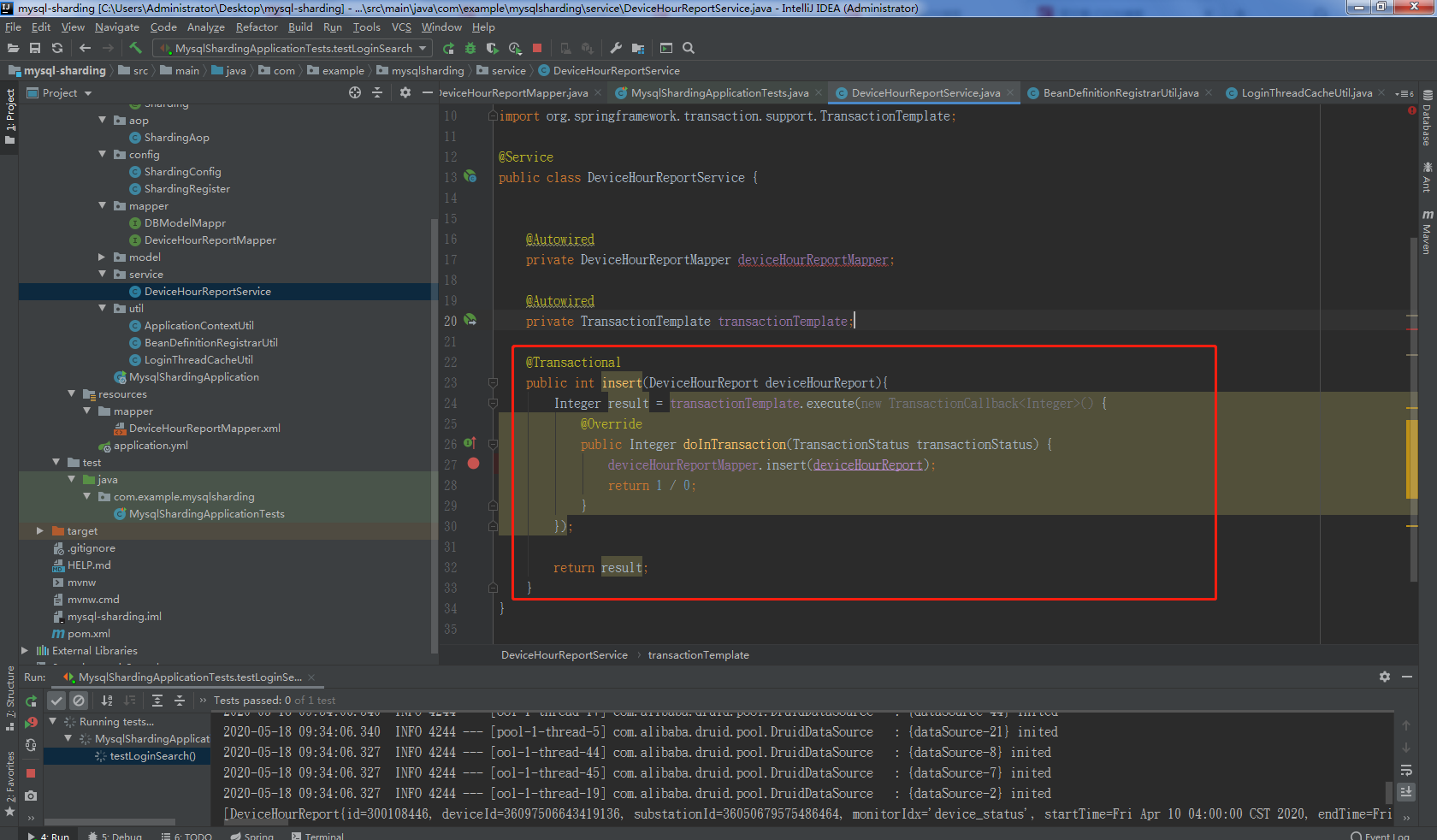Viewport: 1437px width, 840px height.
Task: Collapse the config folder in project tree
Action: tap(103, 155)
